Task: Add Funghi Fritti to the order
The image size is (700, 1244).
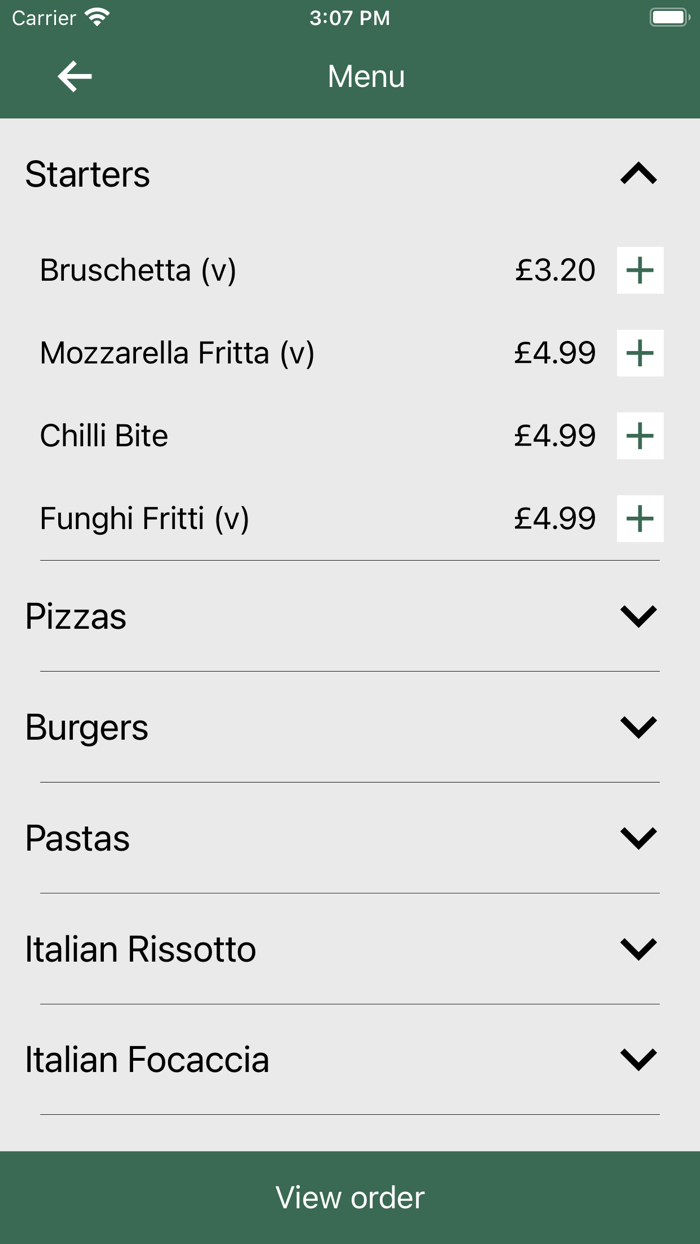Action: point(639,519)
